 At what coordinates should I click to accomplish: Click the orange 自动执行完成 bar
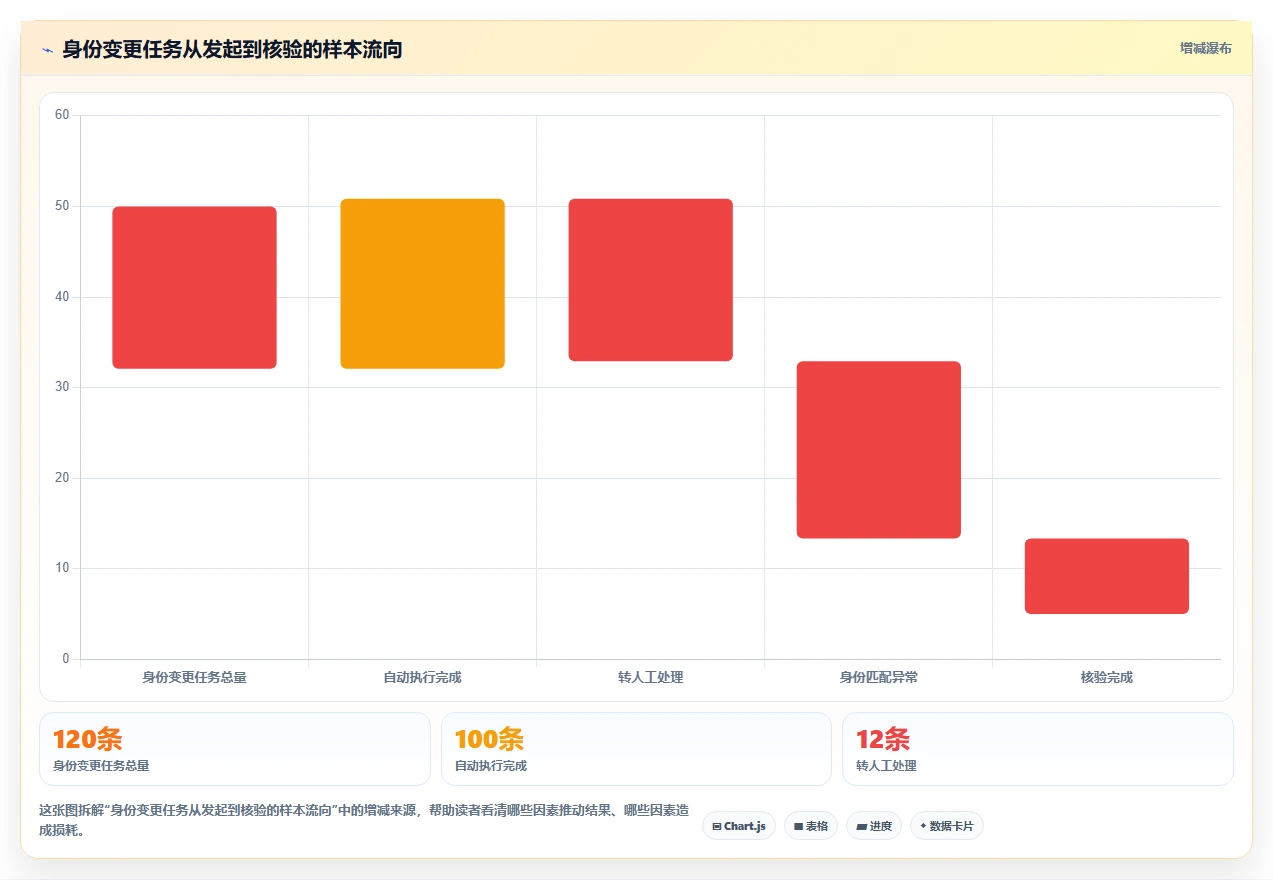click(422, 284)
